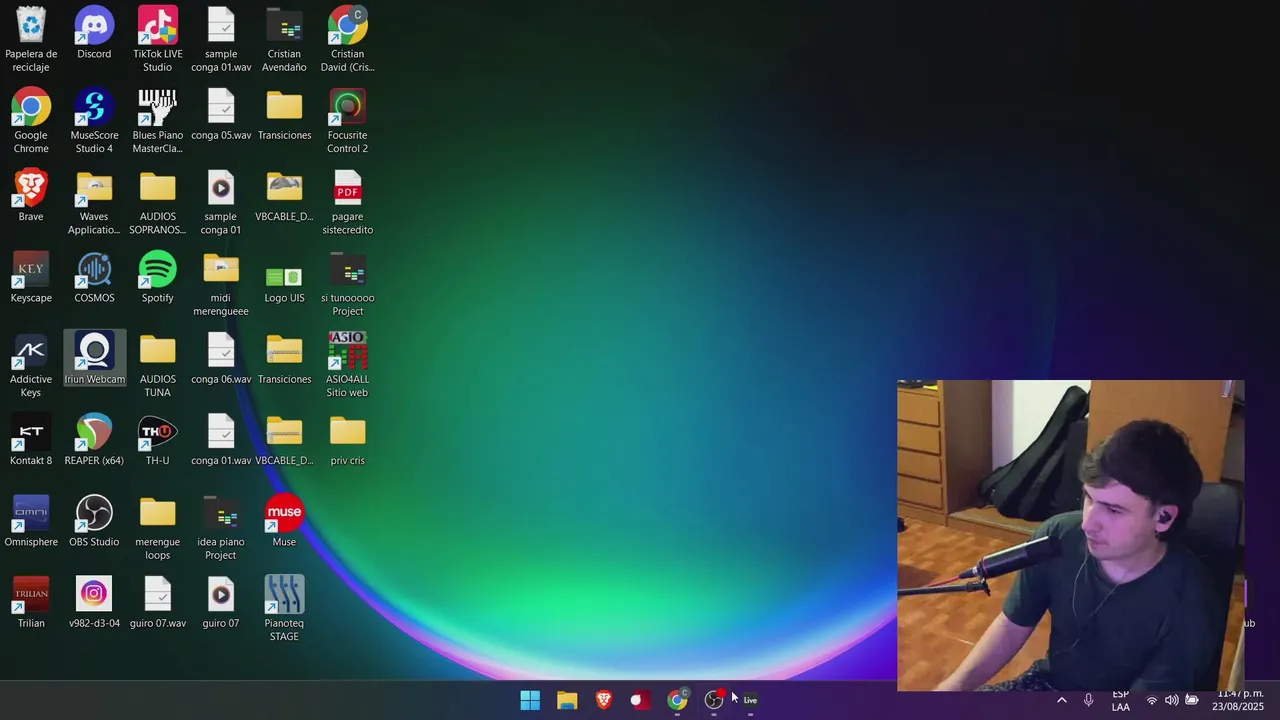Screen dimensions: 1280x720
Task: Click the webcam video overlay
Action: click(x=1071, y=535)
